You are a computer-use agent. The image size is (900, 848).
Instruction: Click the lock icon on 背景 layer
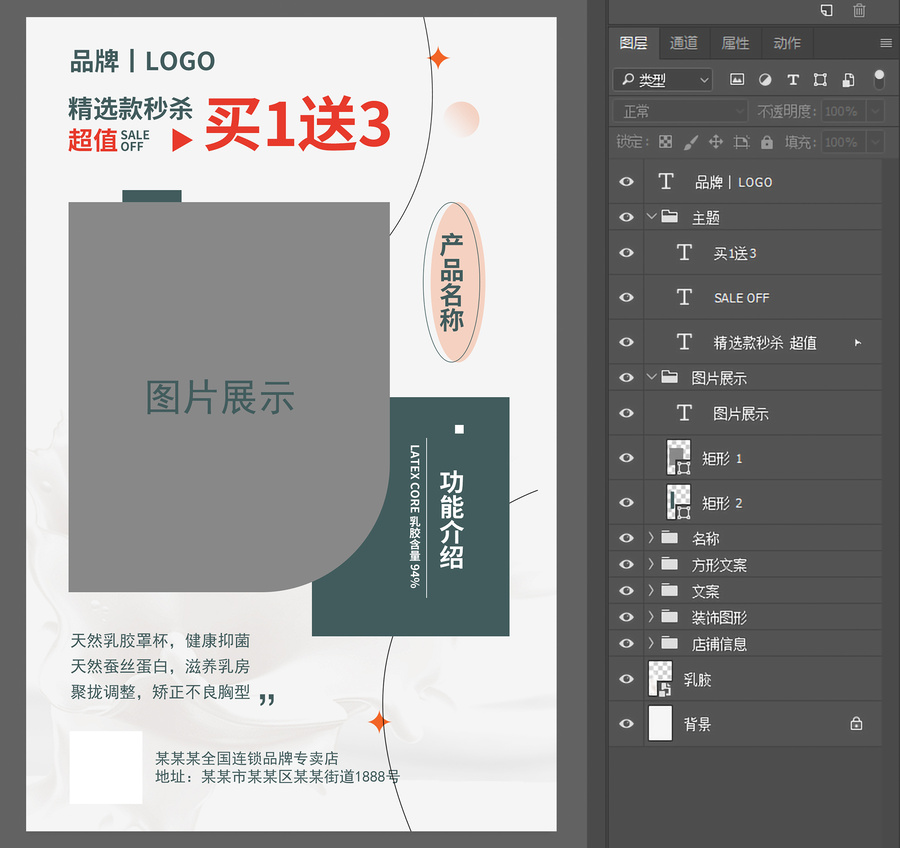856,723
